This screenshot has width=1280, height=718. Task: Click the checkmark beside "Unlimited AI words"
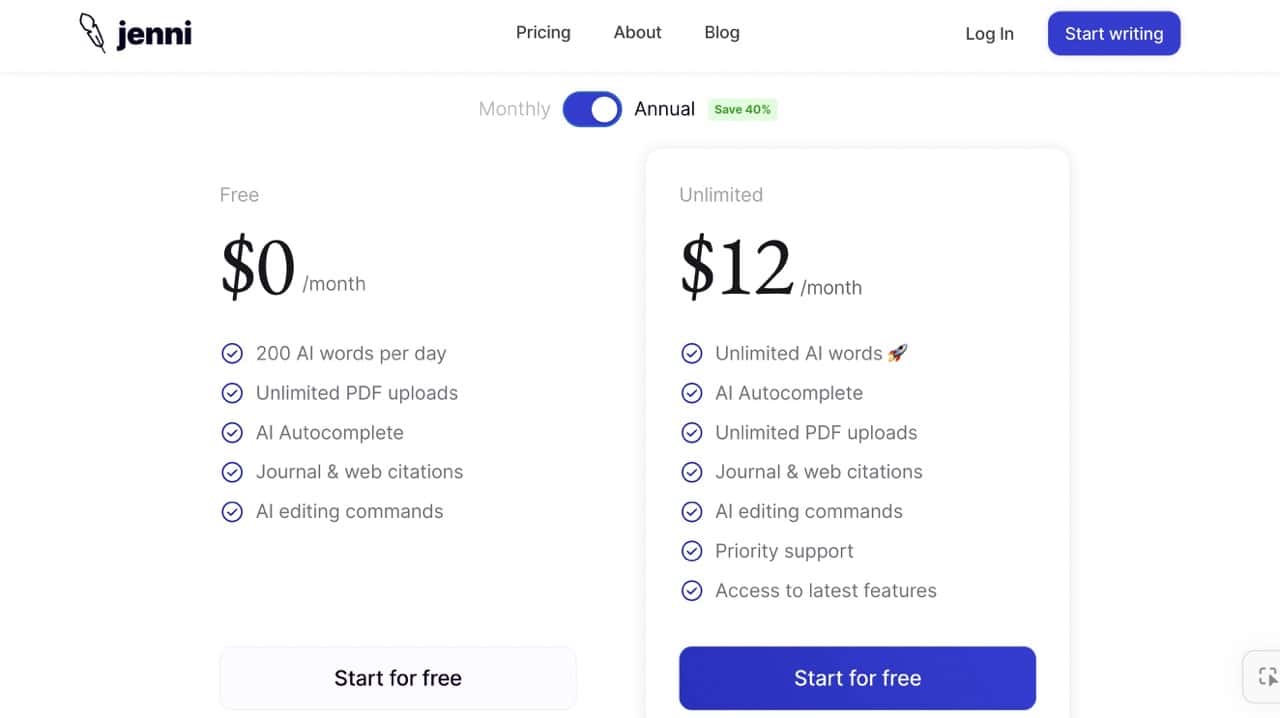(x=692, y=353)
